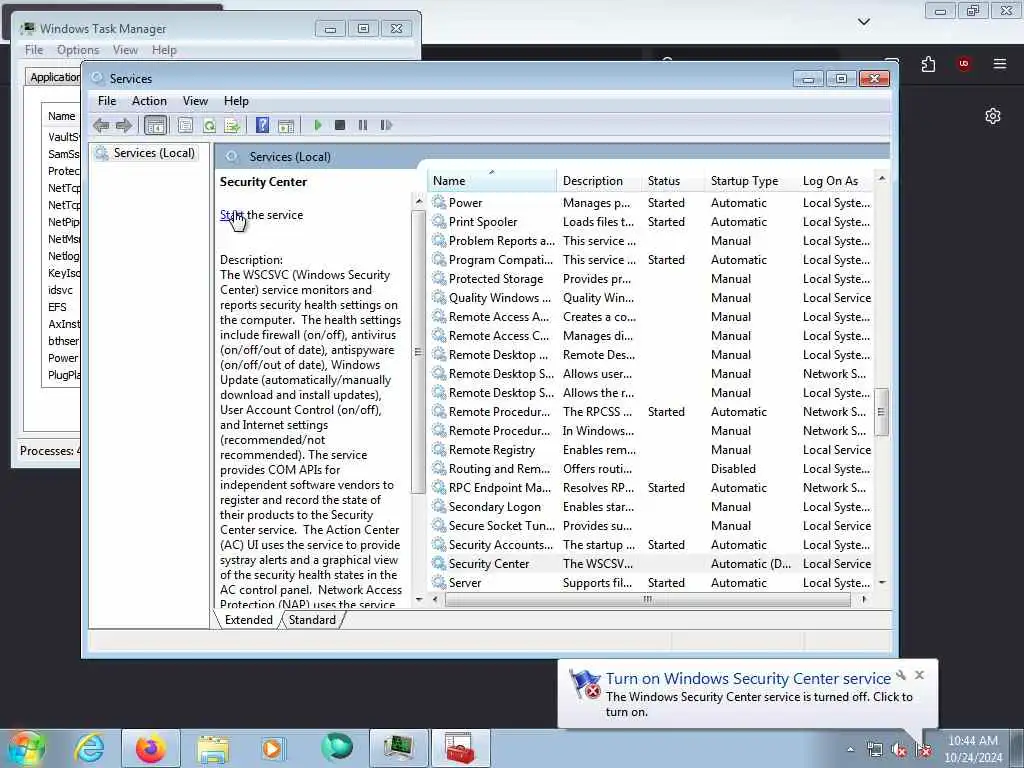The image size is (1024, 768).
Task: Sort services by the Name column header
Action: (492, 181)
